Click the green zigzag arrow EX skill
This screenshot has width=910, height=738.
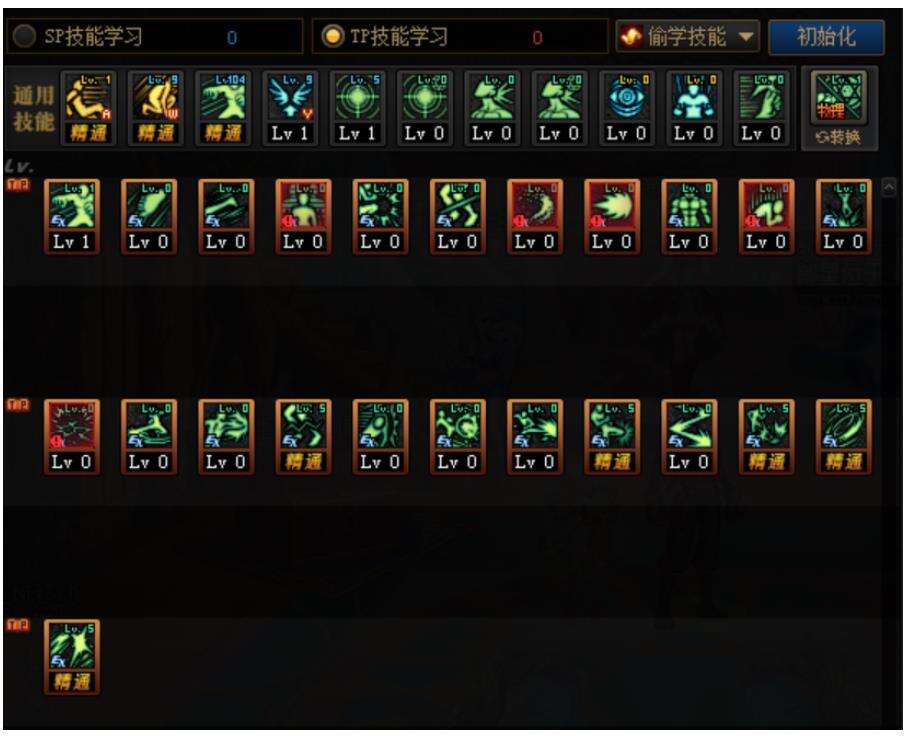tap(689, 437)
